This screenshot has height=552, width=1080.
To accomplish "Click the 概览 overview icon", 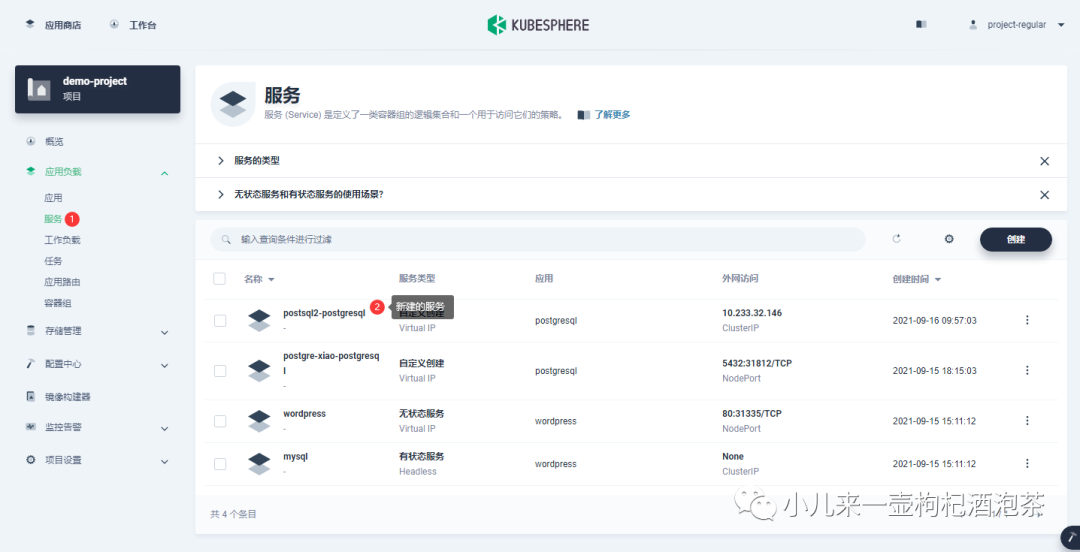I will [x=30, y=141].
